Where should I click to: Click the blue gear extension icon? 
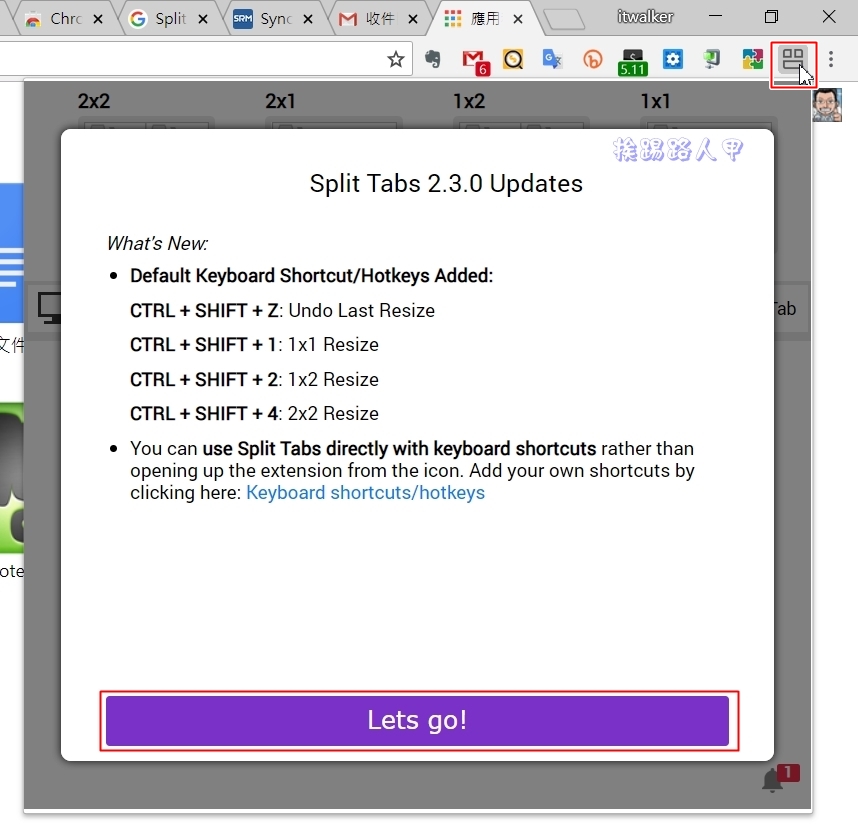point(673,59)
